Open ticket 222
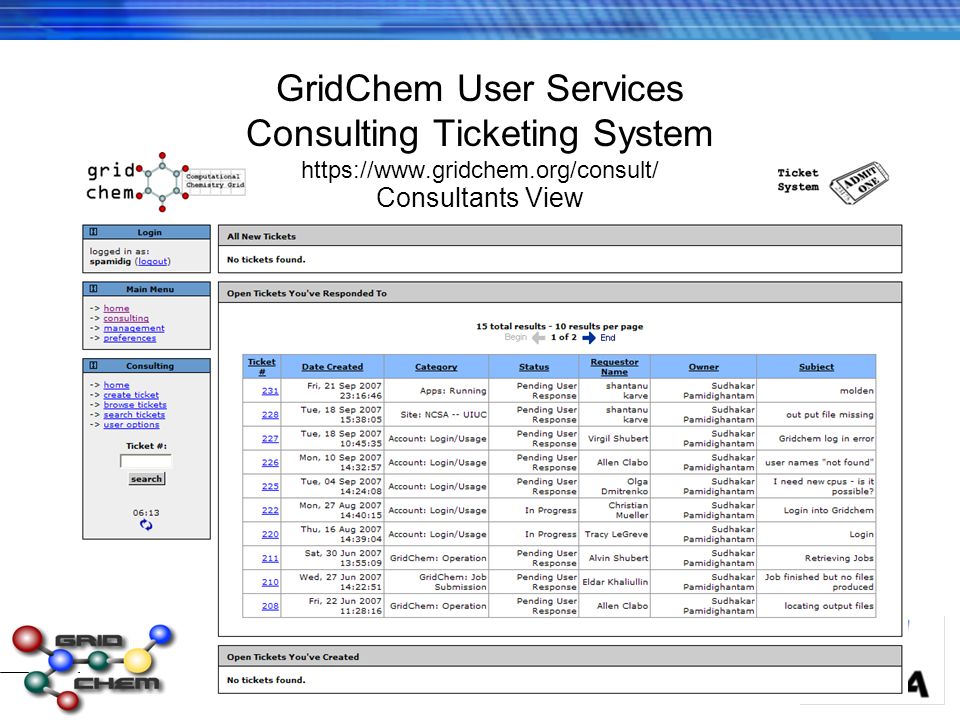 pos(270,510)
